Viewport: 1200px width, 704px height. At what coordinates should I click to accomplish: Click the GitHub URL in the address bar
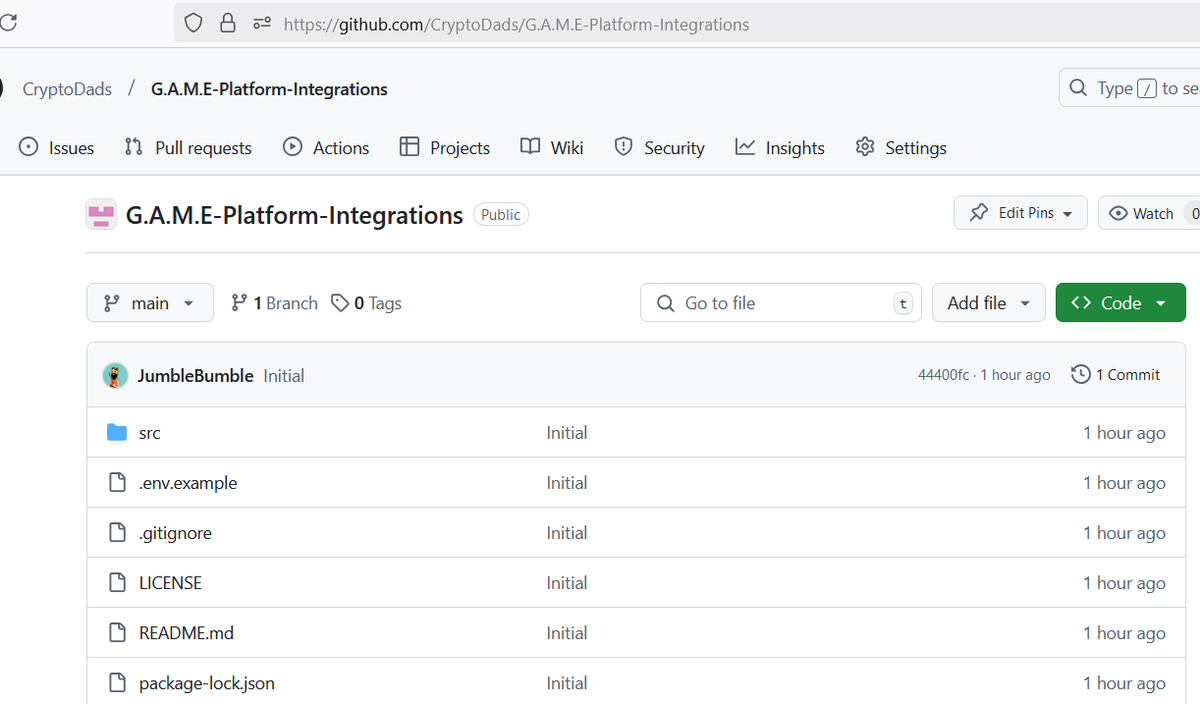click(x=516, y=24)
